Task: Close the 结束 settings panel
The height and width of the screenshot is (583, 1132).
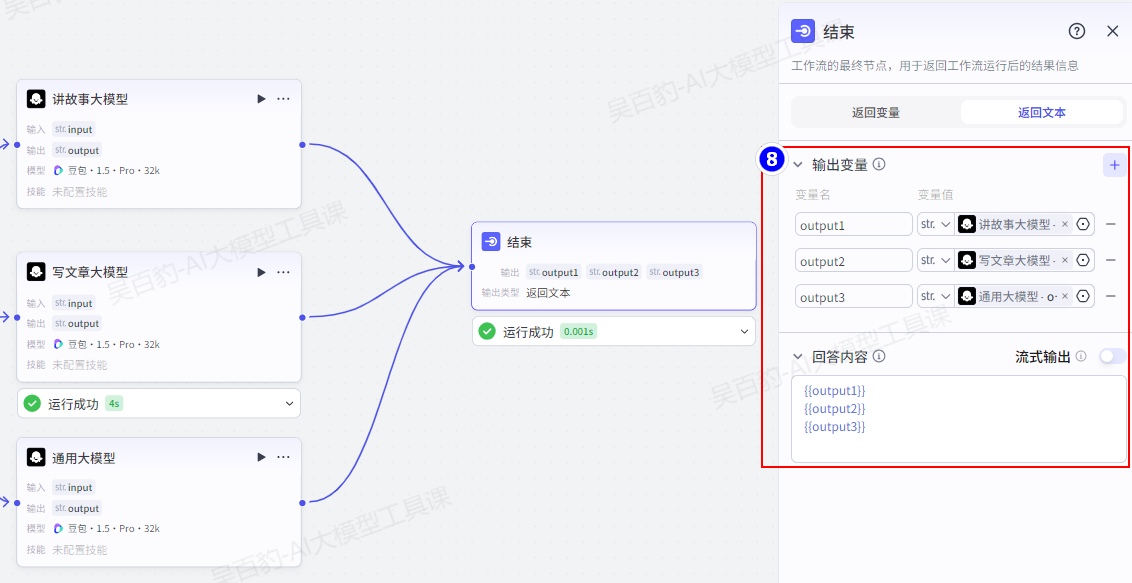Action: [x=1112, y=31]
